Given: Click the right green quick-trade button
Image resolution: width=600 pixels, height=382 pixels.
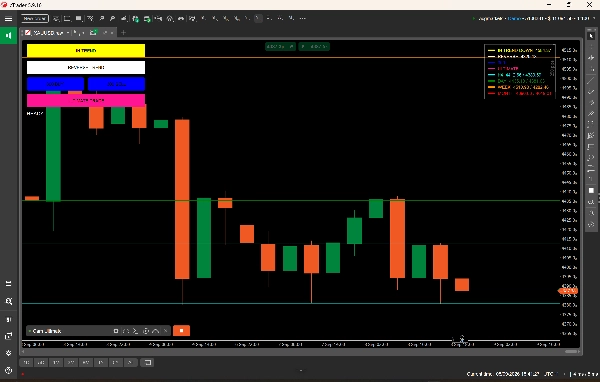Looking at the screenshot, I should pyautogui.click(x=314, y=47).
